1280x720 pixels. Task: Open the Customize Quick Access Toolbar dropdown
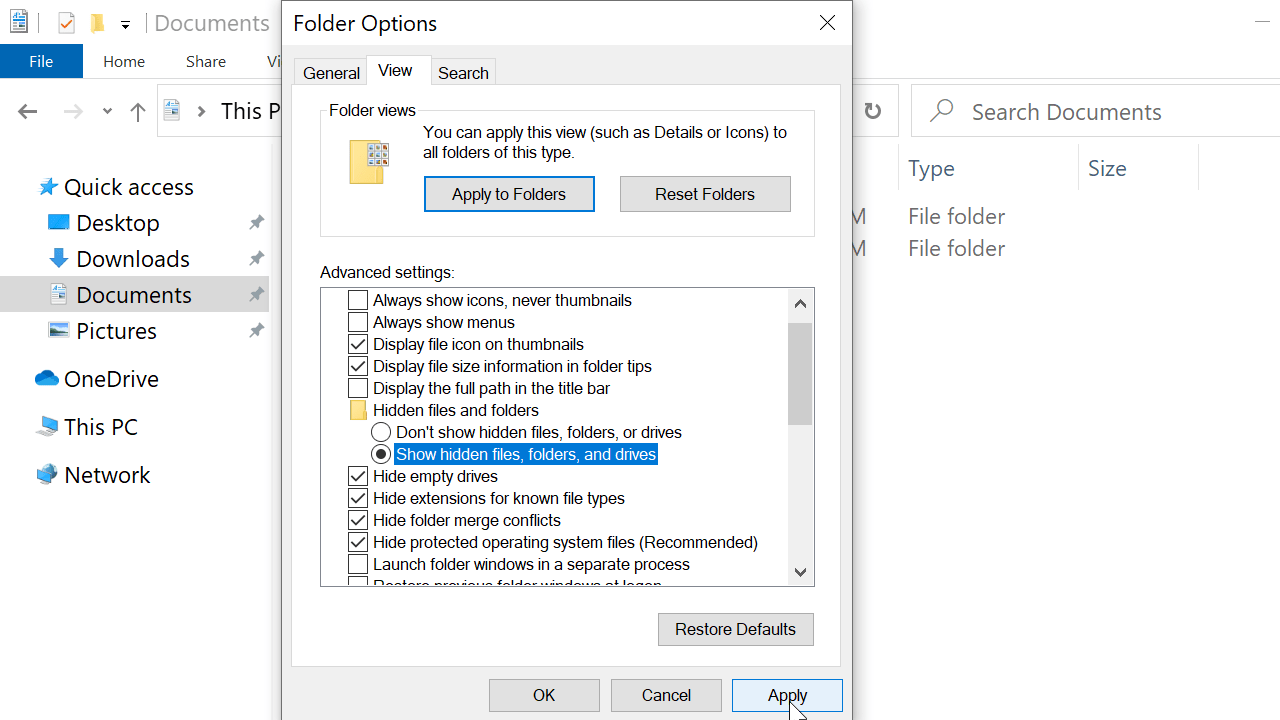tap(125, 24)
